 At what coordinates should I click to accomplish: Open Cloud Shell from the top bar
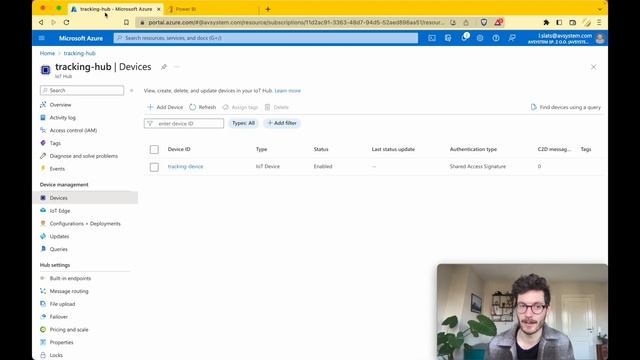click(432, 38)
